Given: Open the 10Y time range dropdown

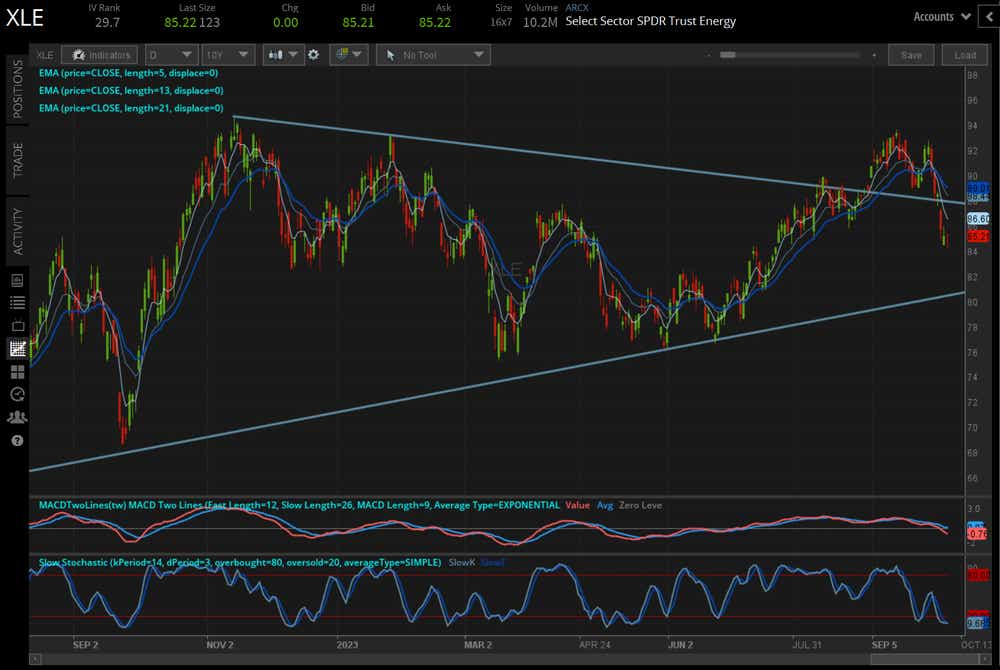Looking at the screenshot, I should click(228, 55).
